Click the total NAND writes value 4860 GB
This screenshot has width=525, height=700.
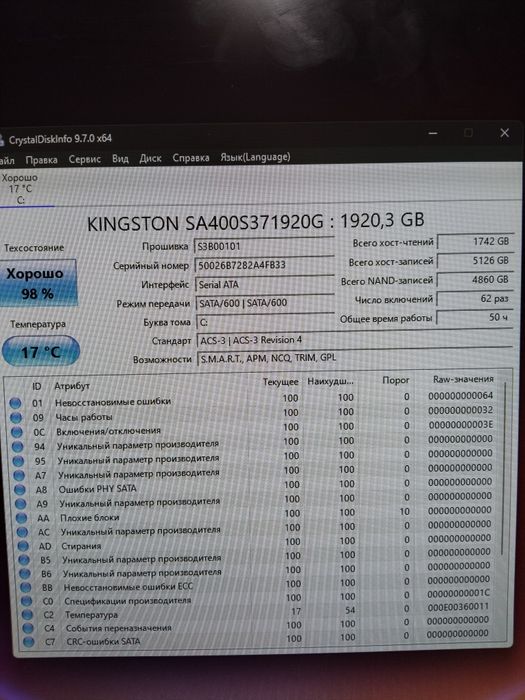(475, 279)
